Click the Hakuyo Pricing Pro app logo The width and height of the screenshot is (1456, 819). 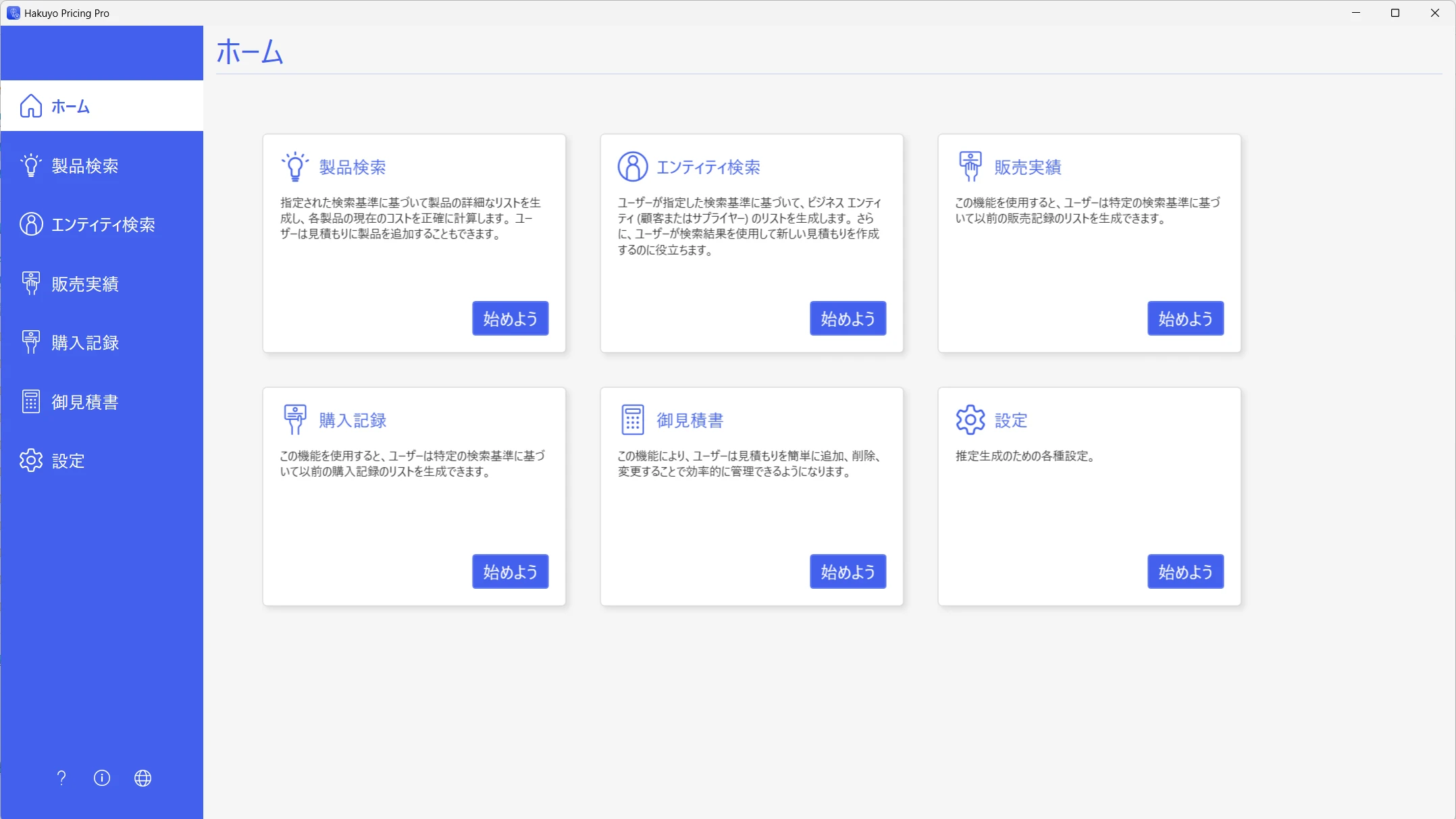click(x=13, y=12)
